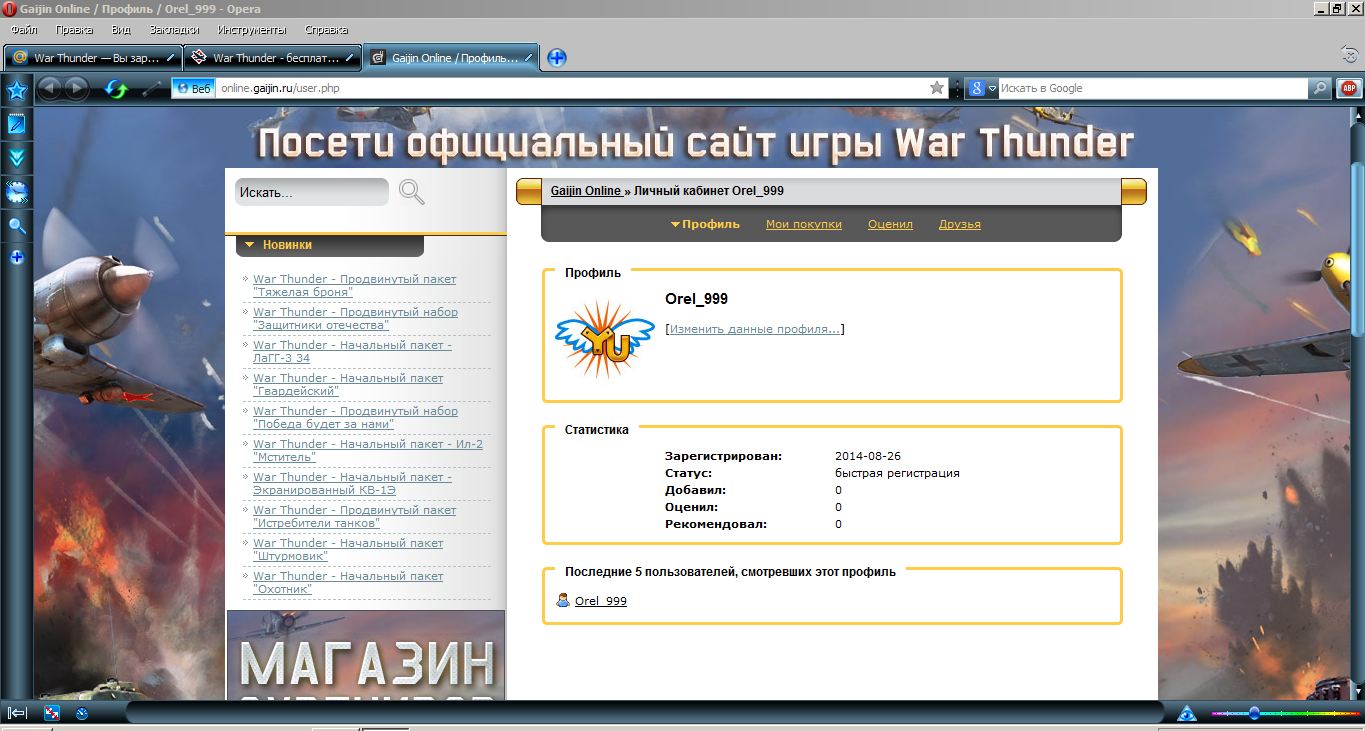Image resolution: width=1365 pixels, height=731 pixels.
Task: Open Notes panel icon in sidebar
Action: 17,125
